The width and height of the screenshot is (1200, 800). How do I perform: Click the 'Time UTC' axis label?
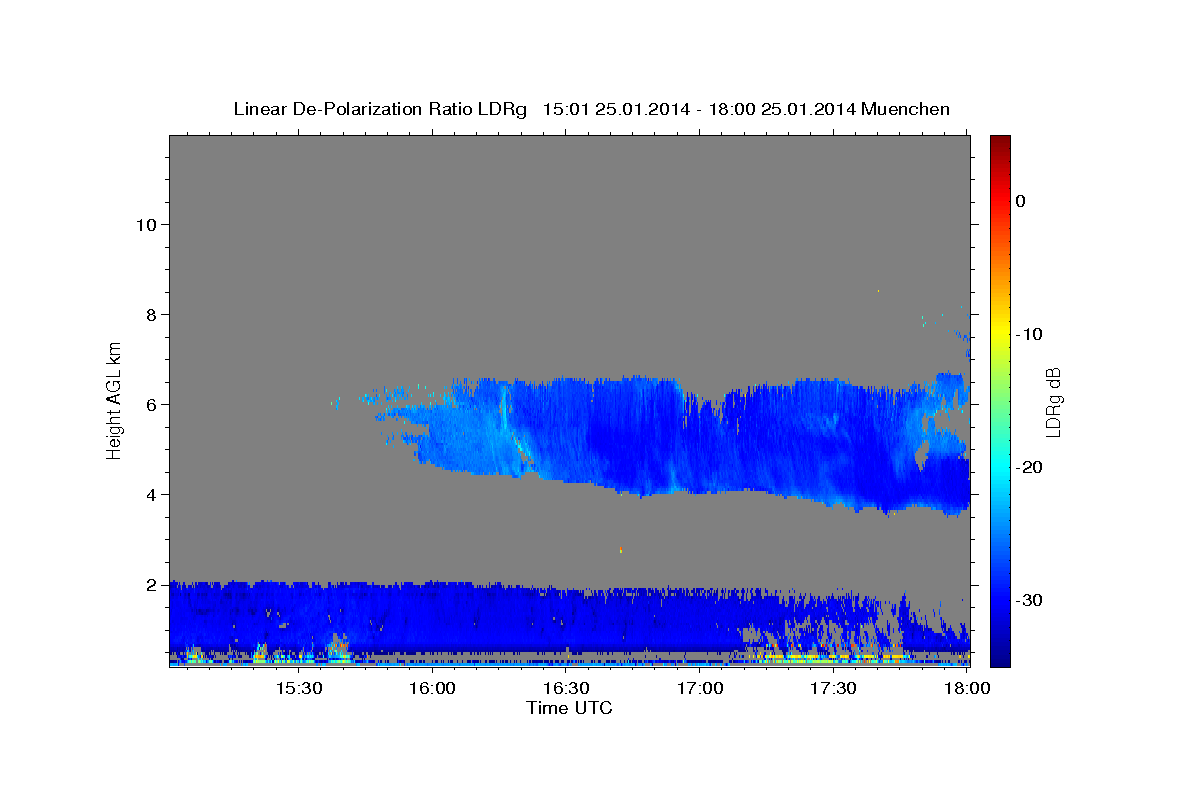569,708
